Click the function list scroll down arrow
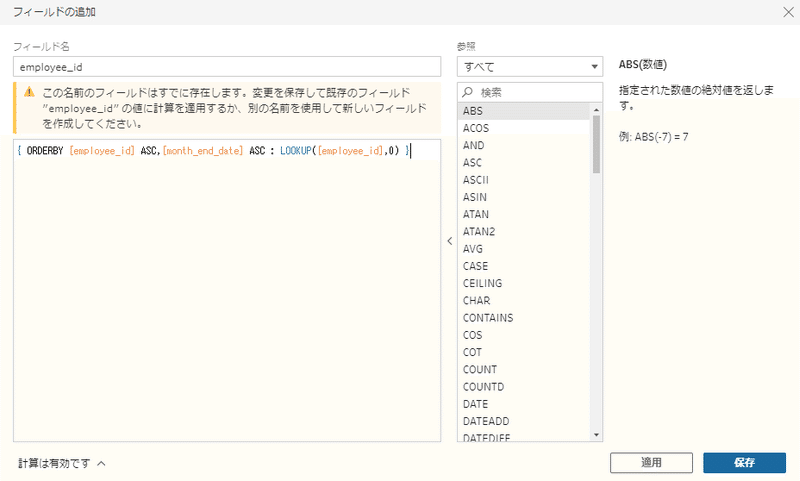Viewport: 800px width, 481px height. coord(596,435)
